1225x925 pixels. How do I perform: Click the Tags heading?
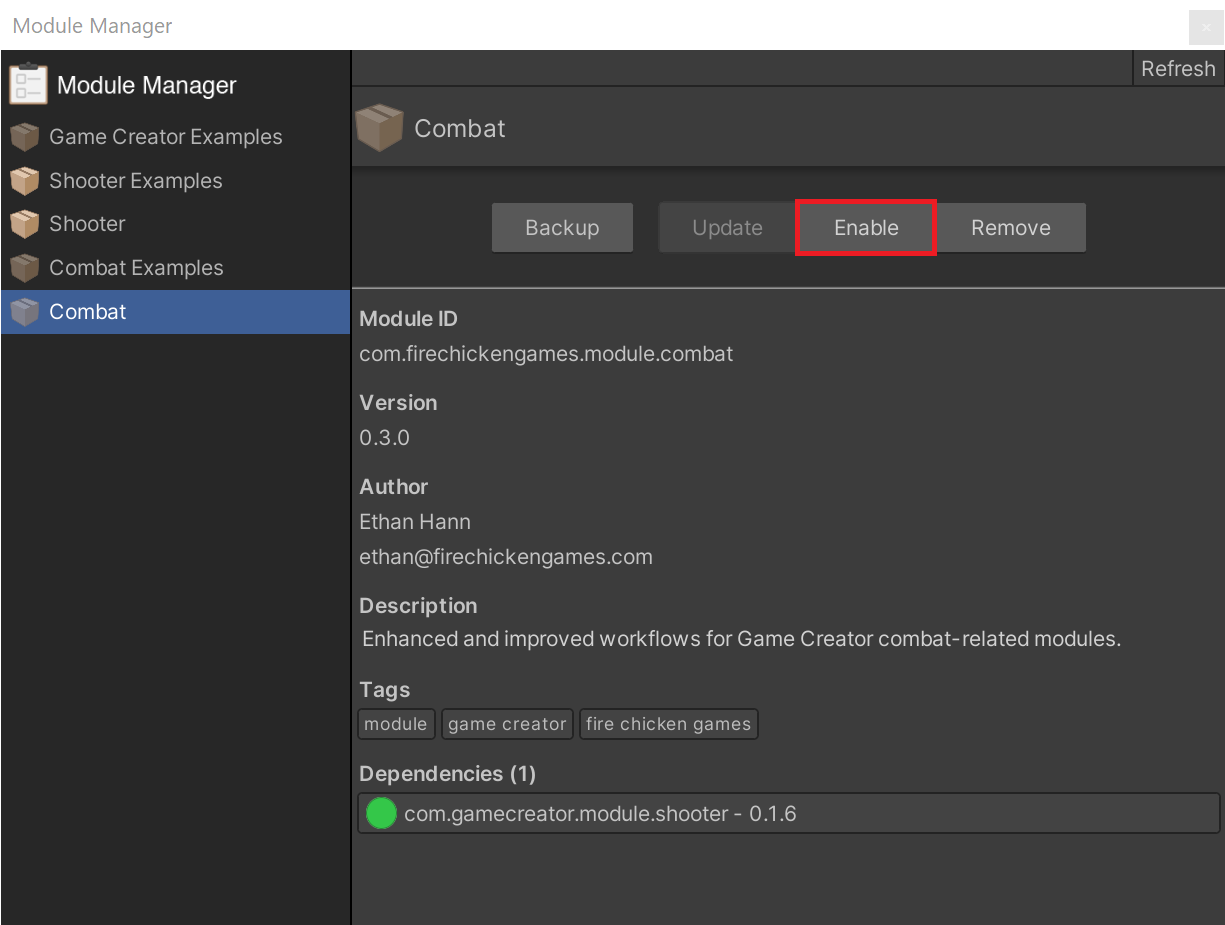click(x=385, y=690)
